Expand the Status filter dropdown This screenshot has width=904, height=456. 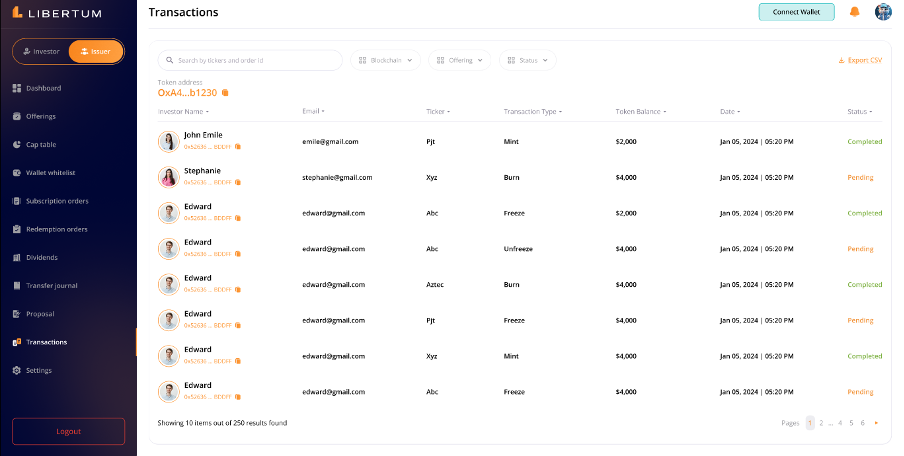[x=527, y=61]
